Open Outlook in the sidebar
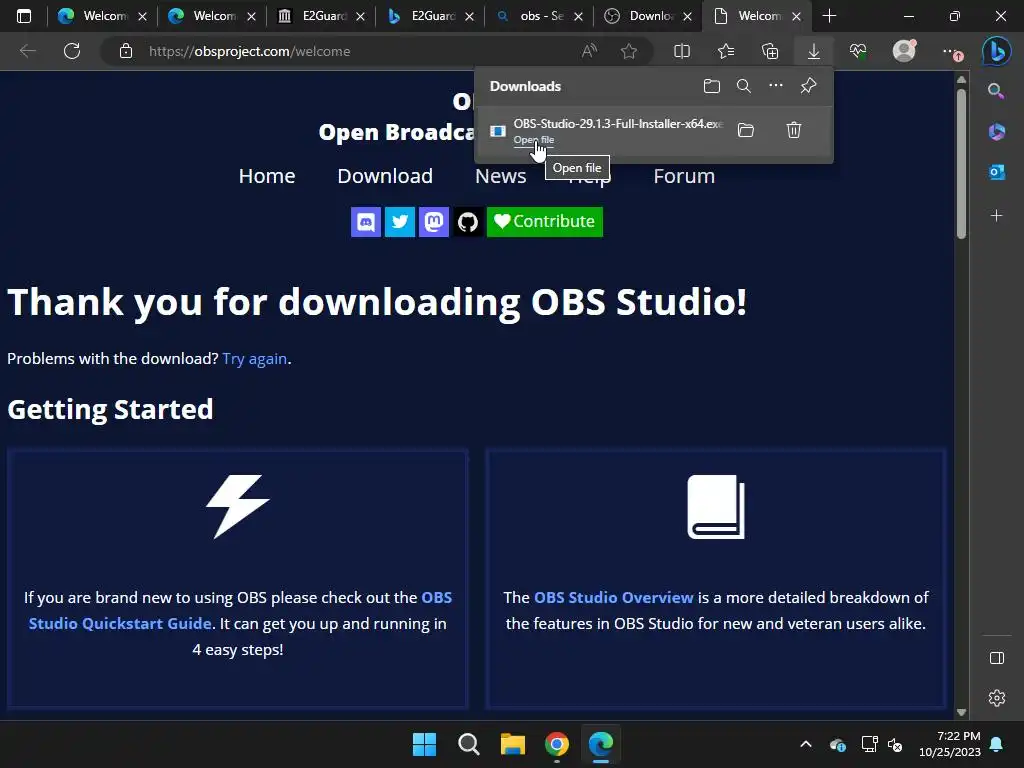1024x768 pixels. (997, 172)
